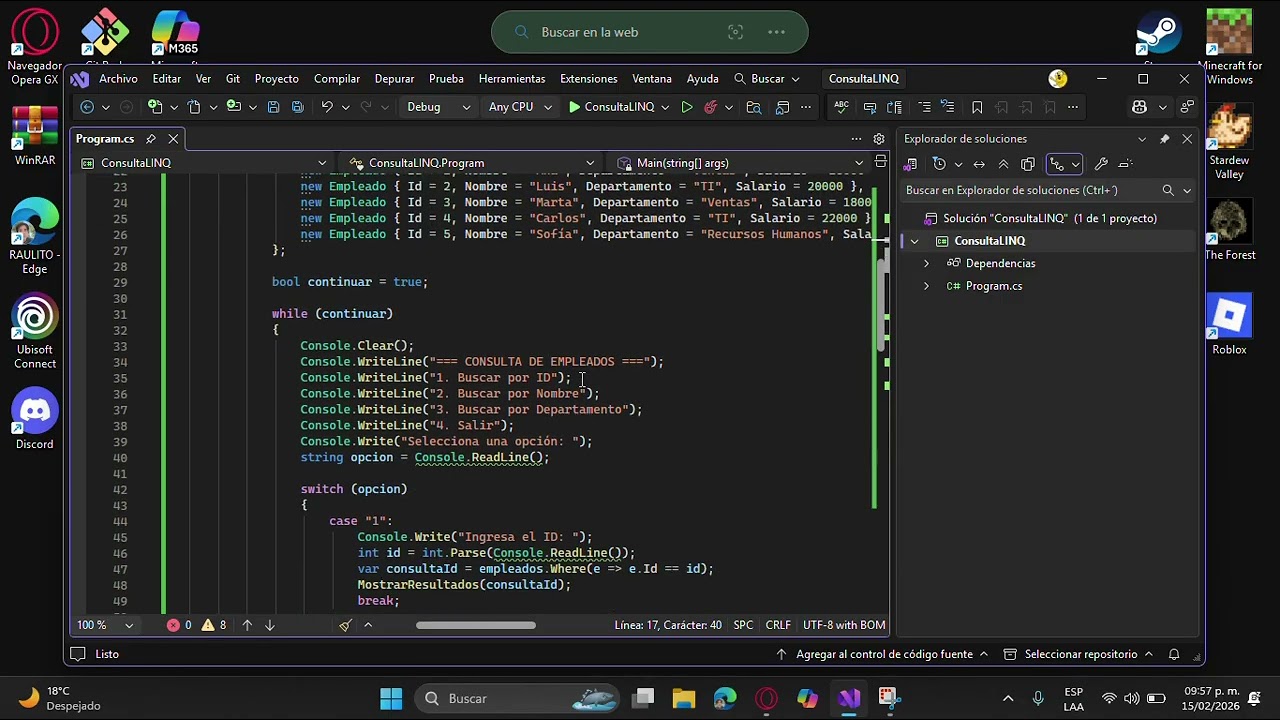Open the notifications bell in status bar
Viewport: 1280px width, 720px height.
tap(1174, 654)
